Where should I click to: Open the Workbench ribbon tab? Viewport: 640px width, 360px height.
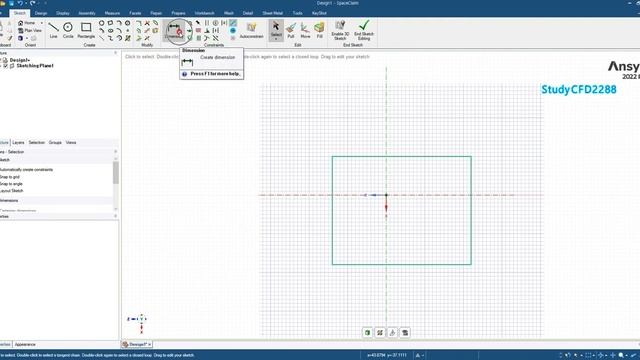pyautogui.click(x=204, y=13)
